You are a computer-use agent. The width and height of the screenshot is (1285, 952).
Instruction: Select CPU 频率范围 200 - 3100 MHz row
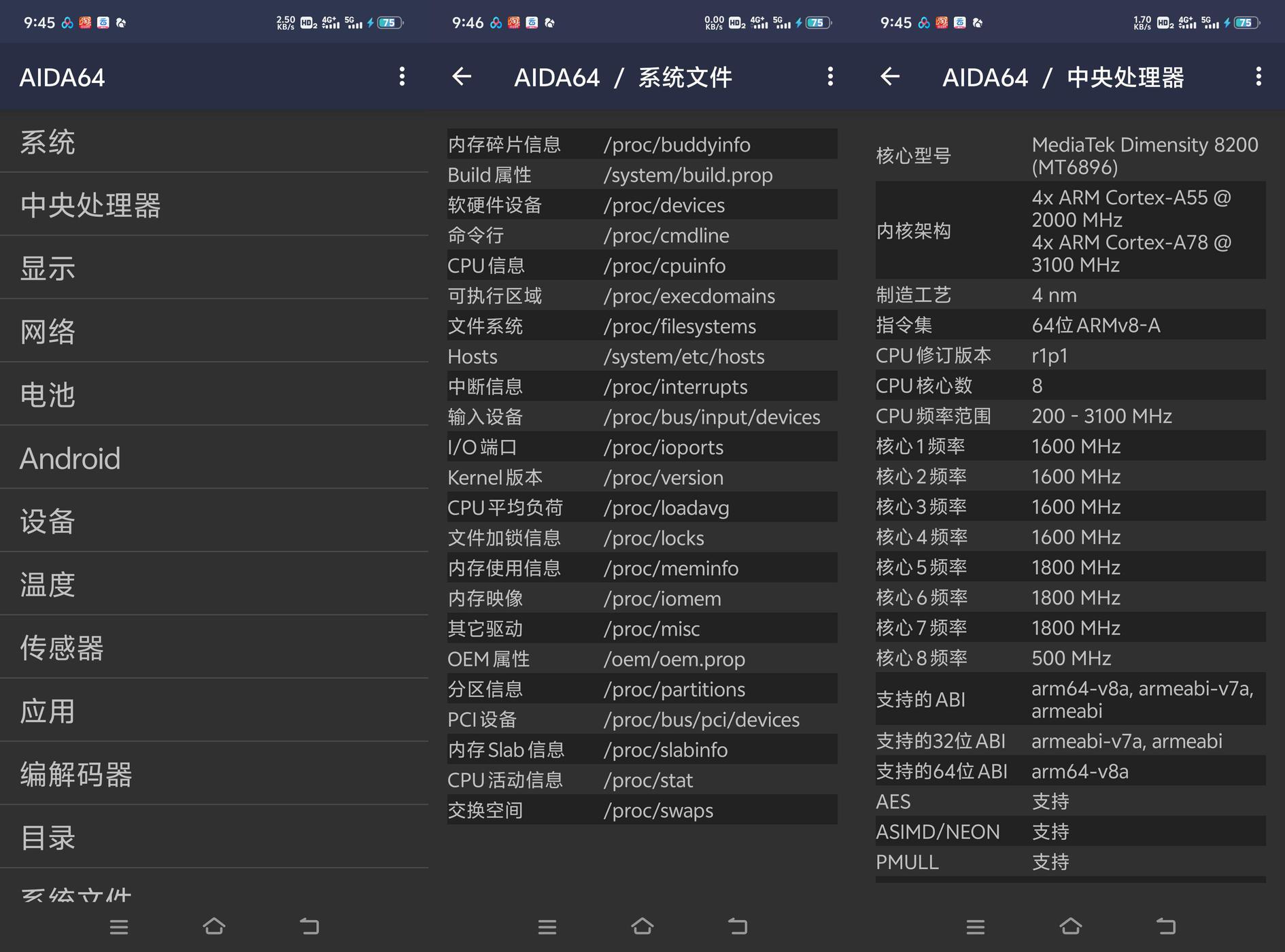tap(1071, 415)
